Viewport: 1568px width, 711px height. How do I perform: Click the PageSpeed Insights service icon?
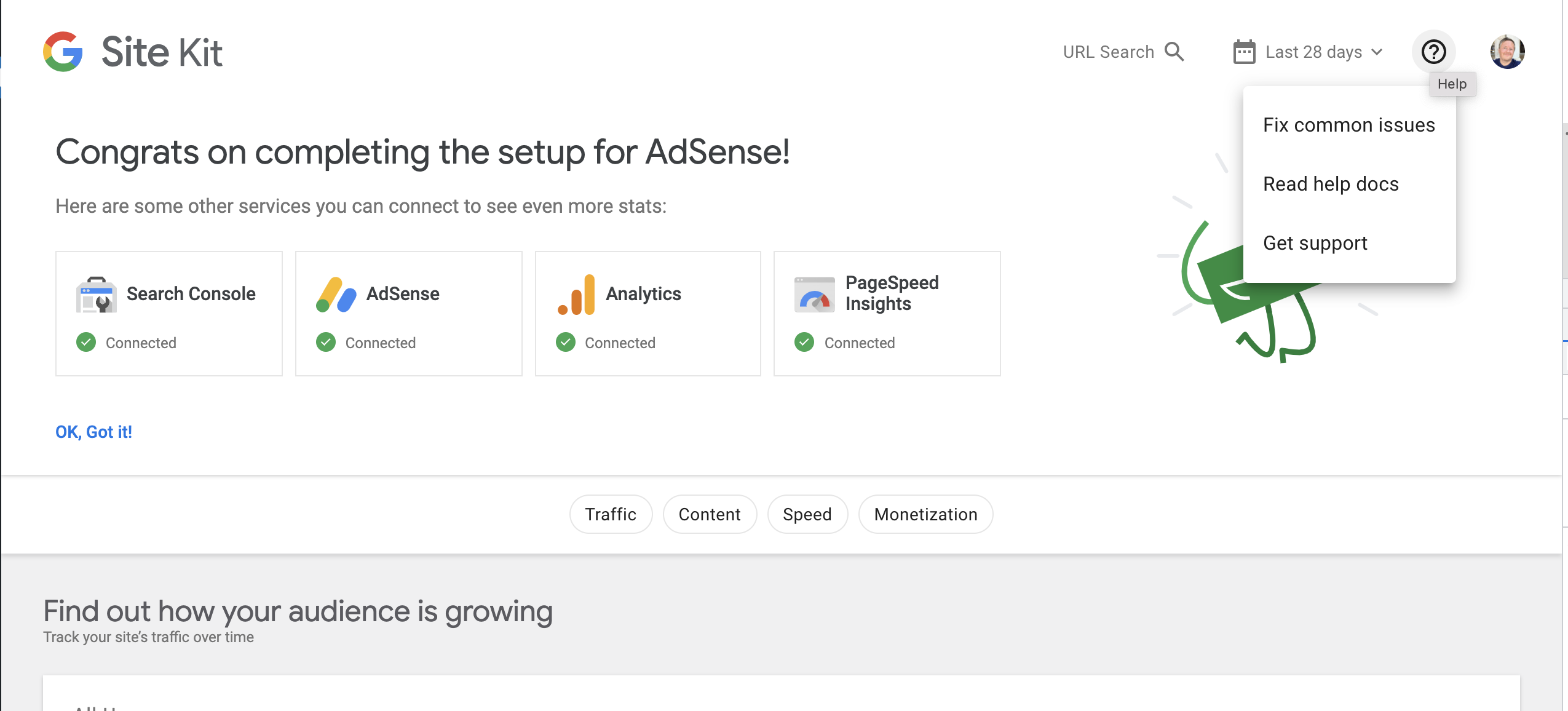pyautogui.click(x=814, y=294)
